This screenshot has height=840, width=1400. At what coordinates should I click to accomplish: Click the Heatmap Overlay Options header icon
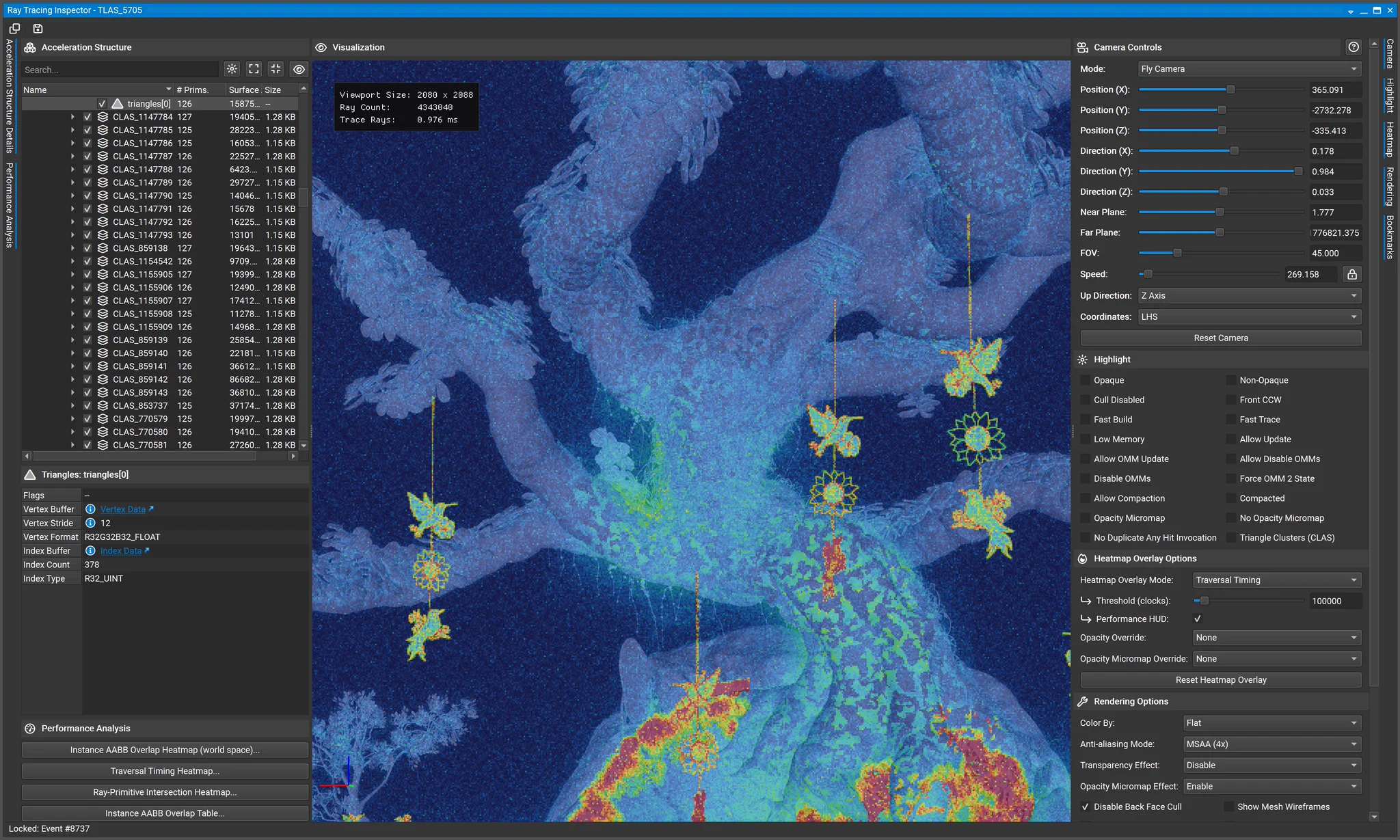(1083, 558)
